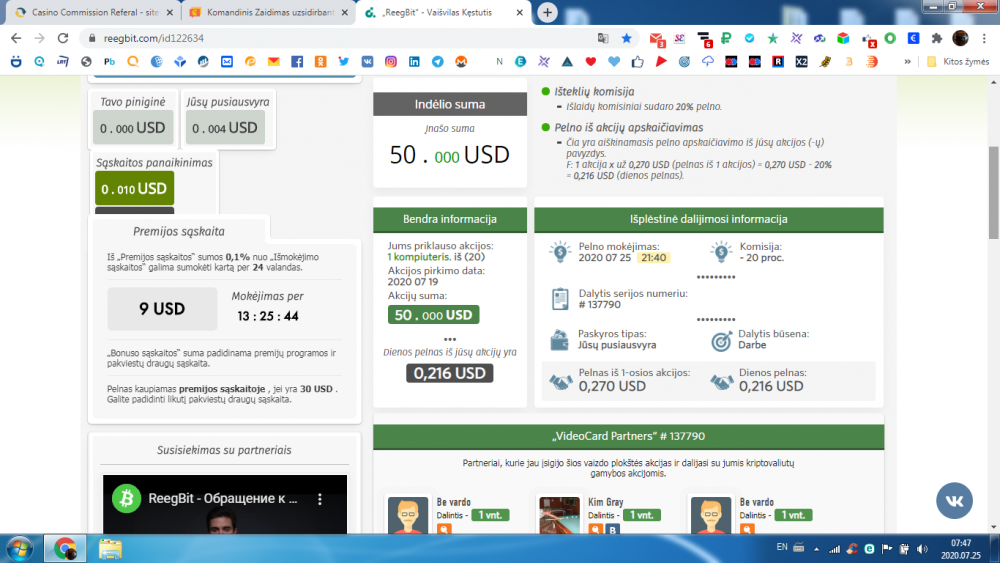Switch to Casino Commission Referal tab
Image resolution: width=1000 pixels, height=563 pixels.
(x=88, y=13)
